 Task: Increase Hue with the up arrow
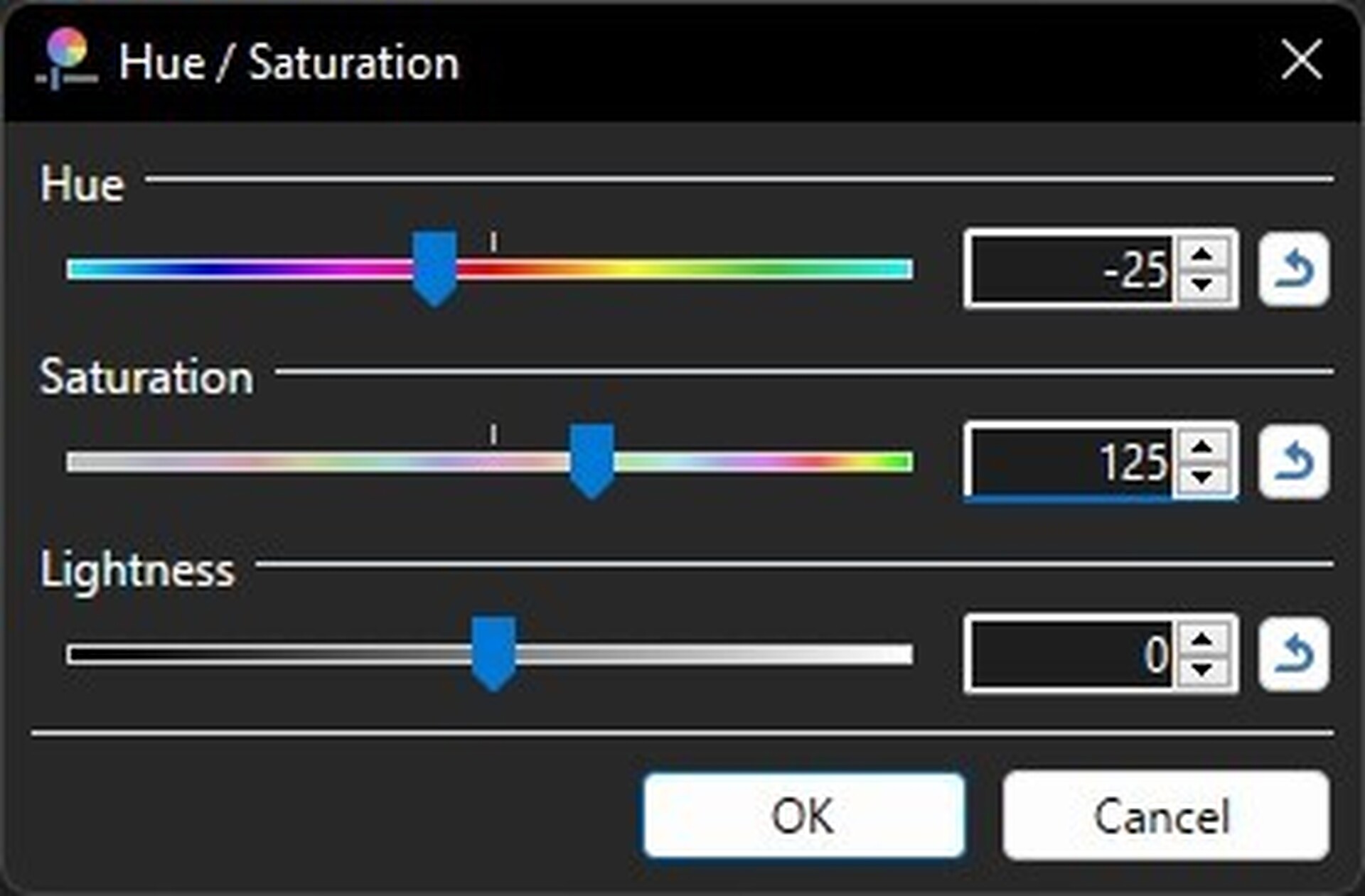pyautogui.click(x=1202, y=254)
